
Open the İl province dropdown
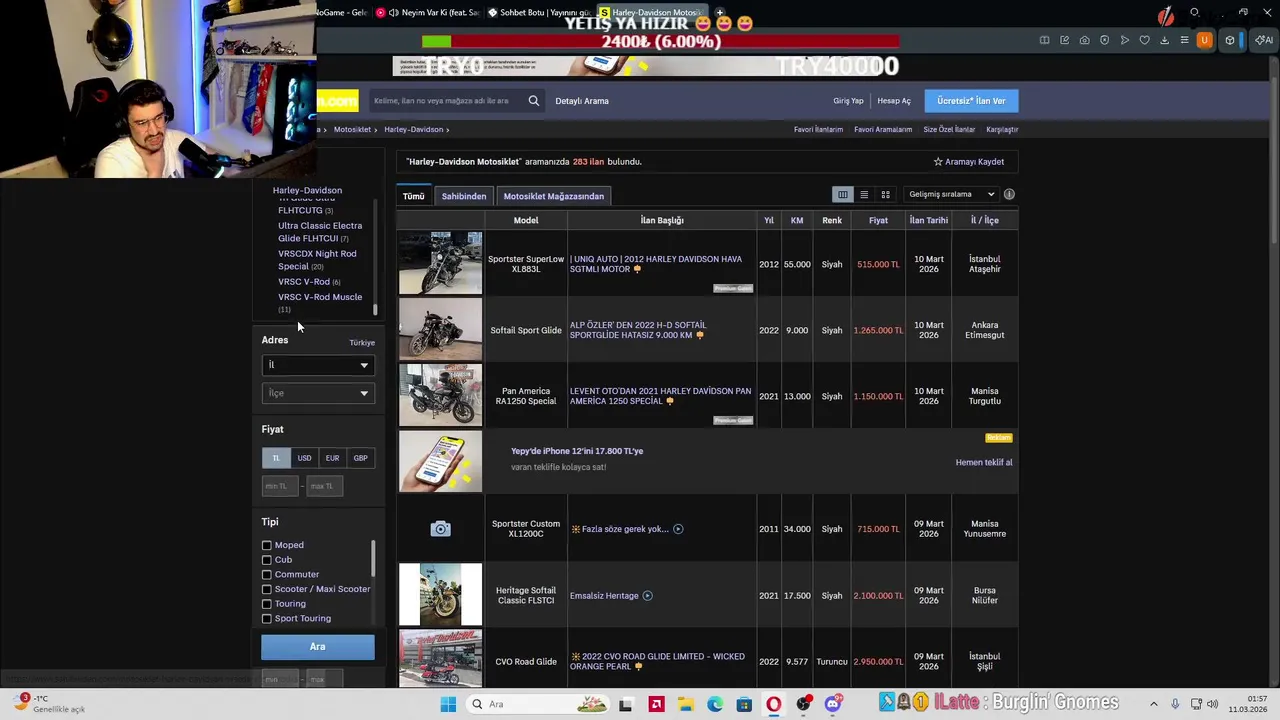318,365
